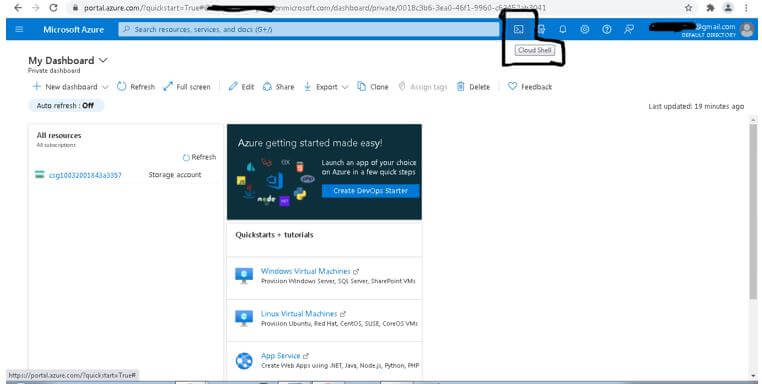The height and width of the screenshot is (384, 762).
Task: Reload the page with browser refresh
Action: [x=53, y=8]
